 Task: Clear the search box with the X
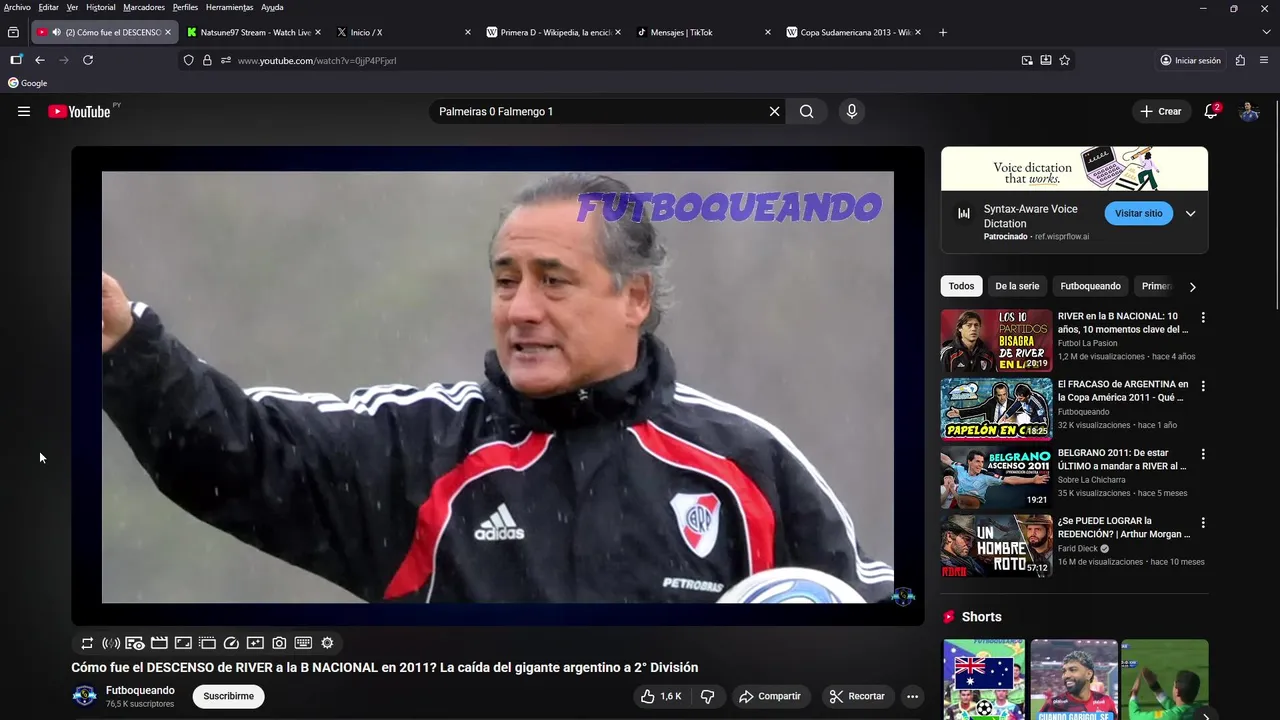coord(774,111)
